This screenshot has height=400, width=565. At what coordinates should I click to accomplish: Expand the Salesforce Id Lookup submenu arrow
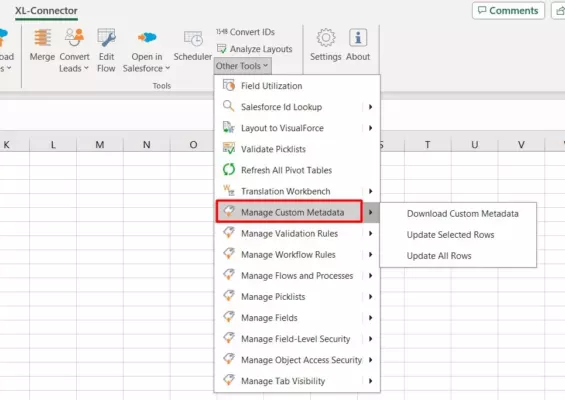tap(370, 107)
